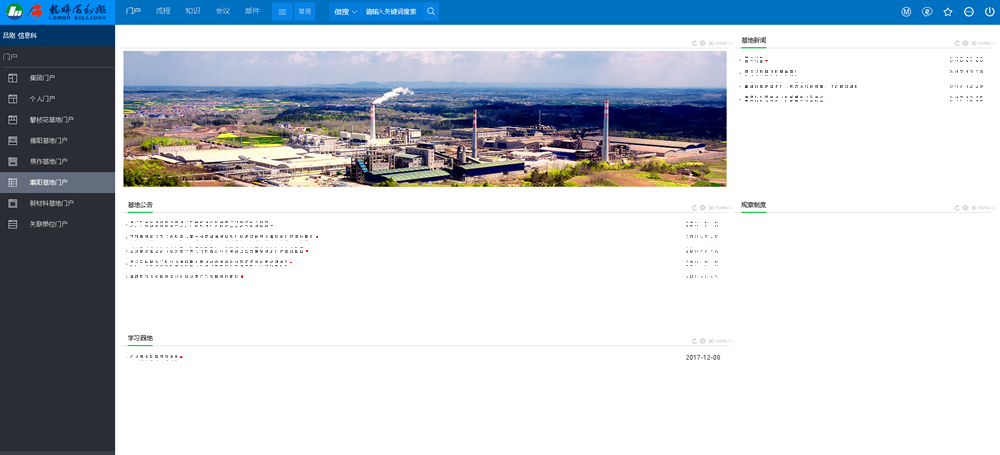The width and height of the screenshot is (1000, 455).
Task: Close the 学习园地 panel
Action: click(x=711, y=341)
